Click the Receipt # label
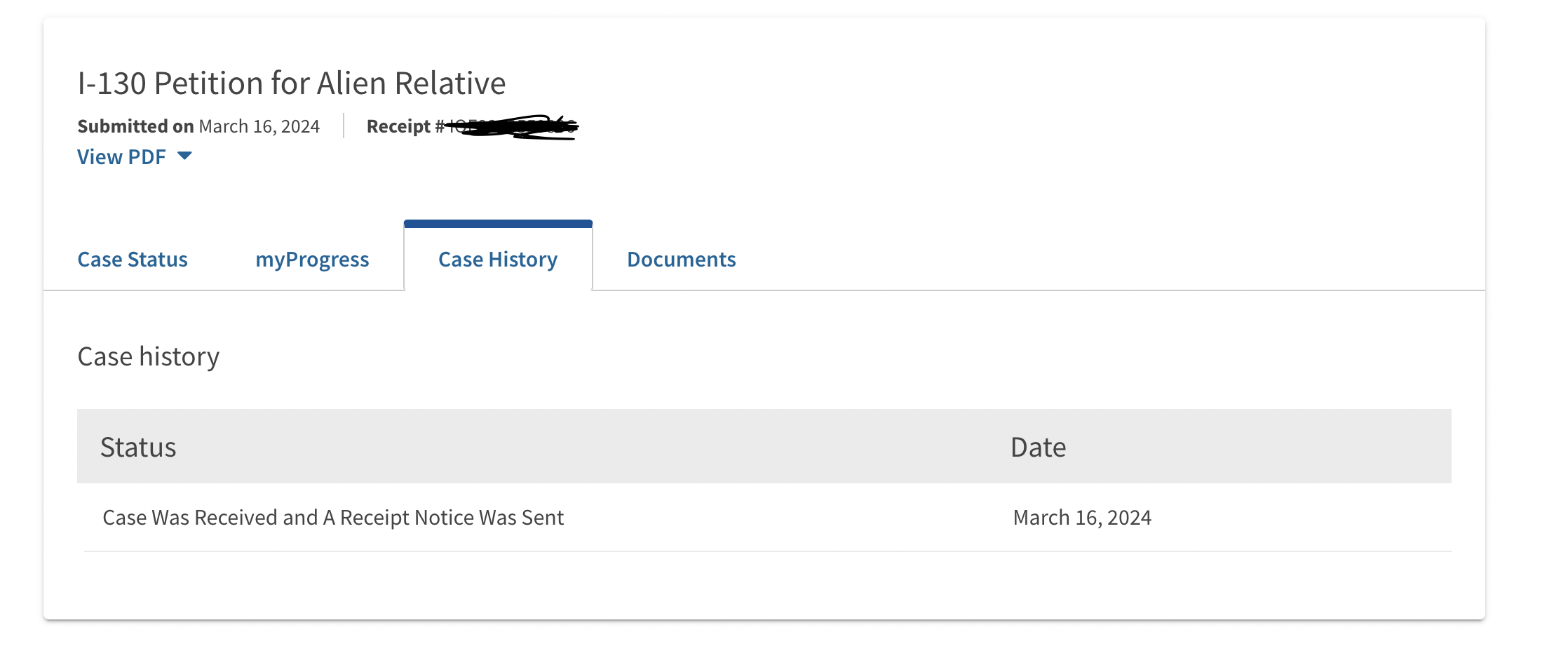1568x658 pixels. coord(405,126)
